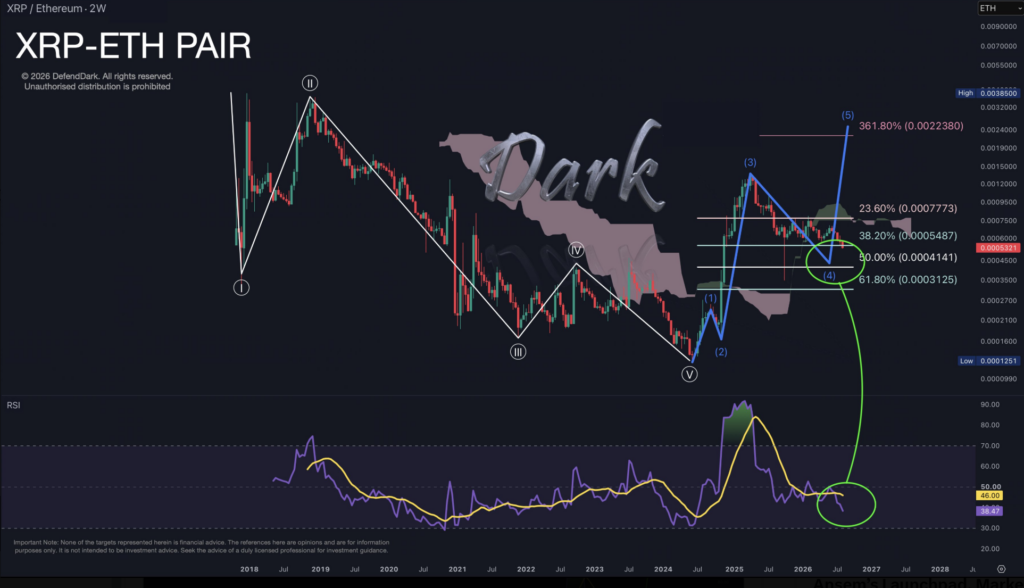The width and height of the screenshot is (1024, 588).
Task: Select the blue wave (4) label
Action: click(829, 275)
